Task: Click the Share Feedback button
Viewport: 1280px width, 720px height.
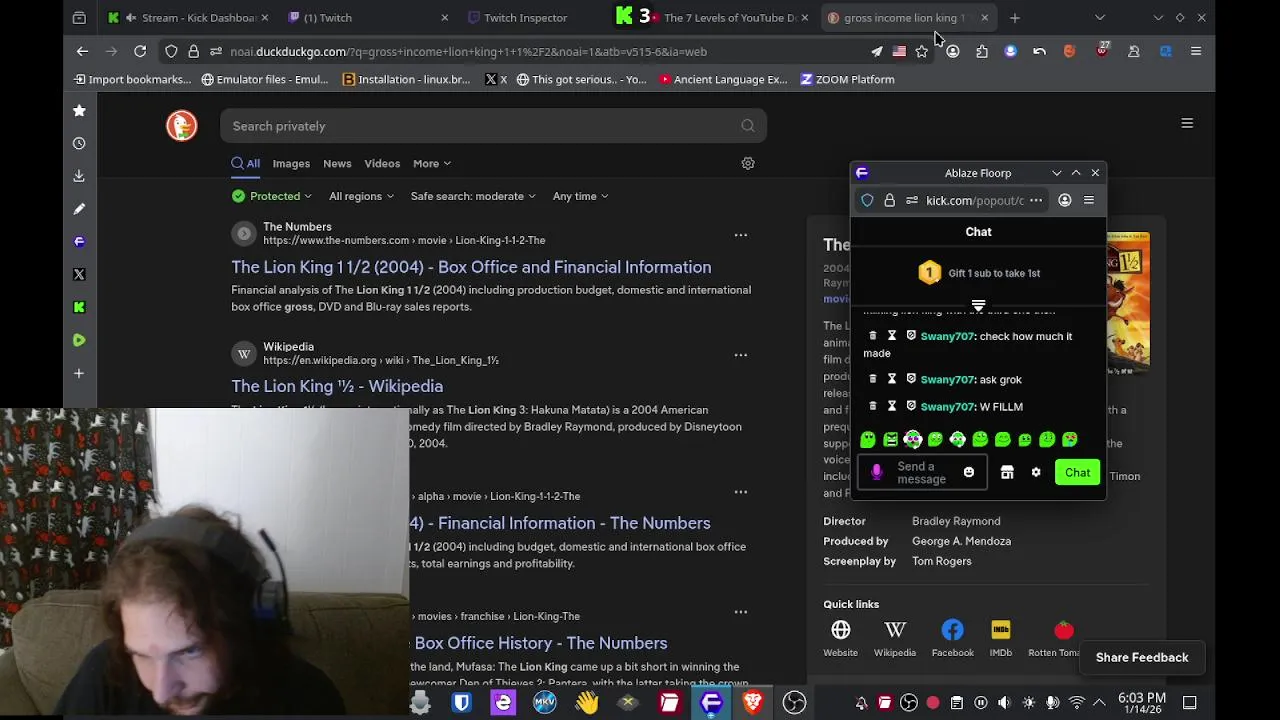Action: tap(1142, 657)
